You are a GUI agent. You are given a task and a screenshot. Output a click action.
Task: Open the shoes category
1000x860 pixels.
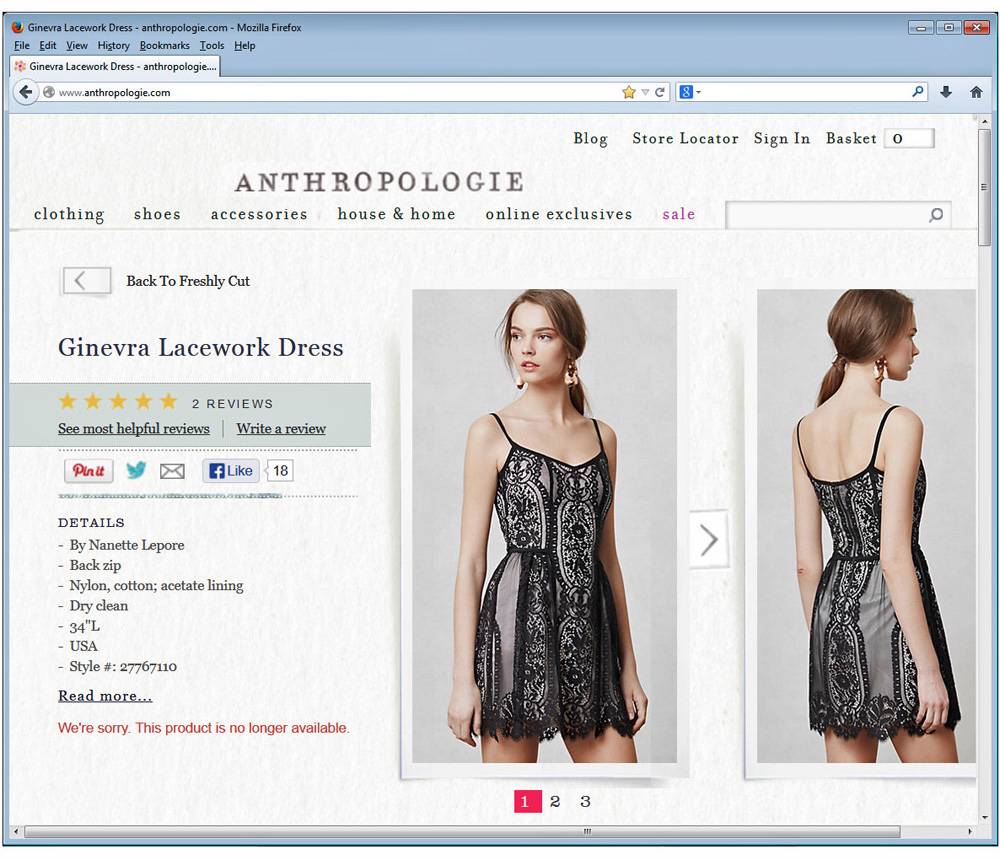coord(157,214)
